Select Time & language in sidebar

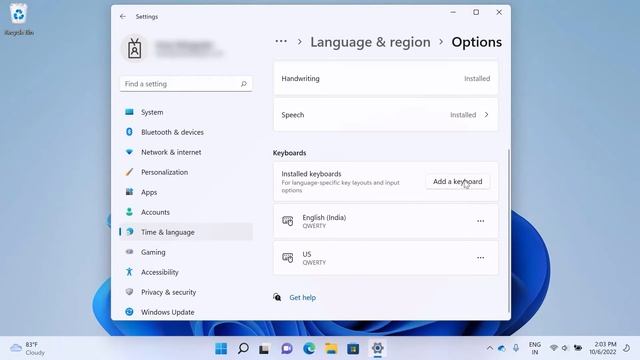click(x=186, y=232)
